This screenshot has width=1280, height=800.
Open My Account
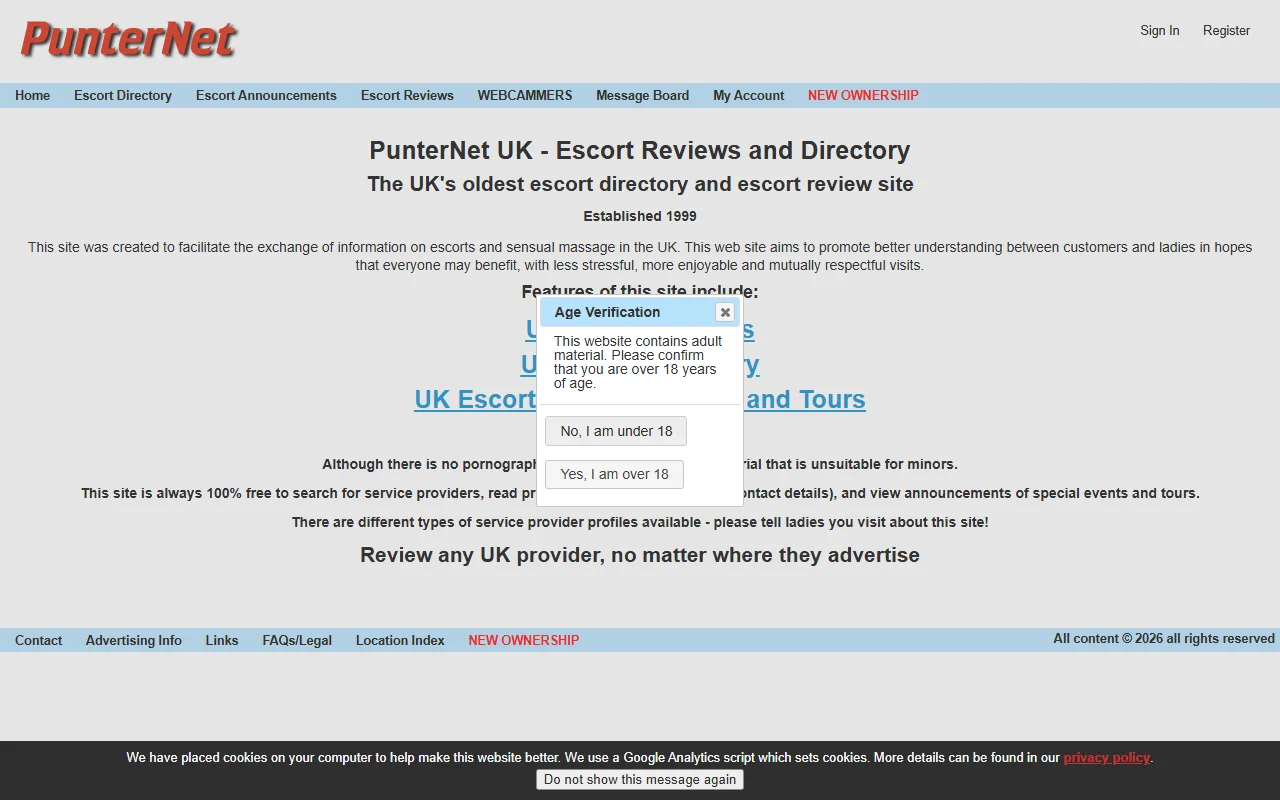[x=748, y=95]
